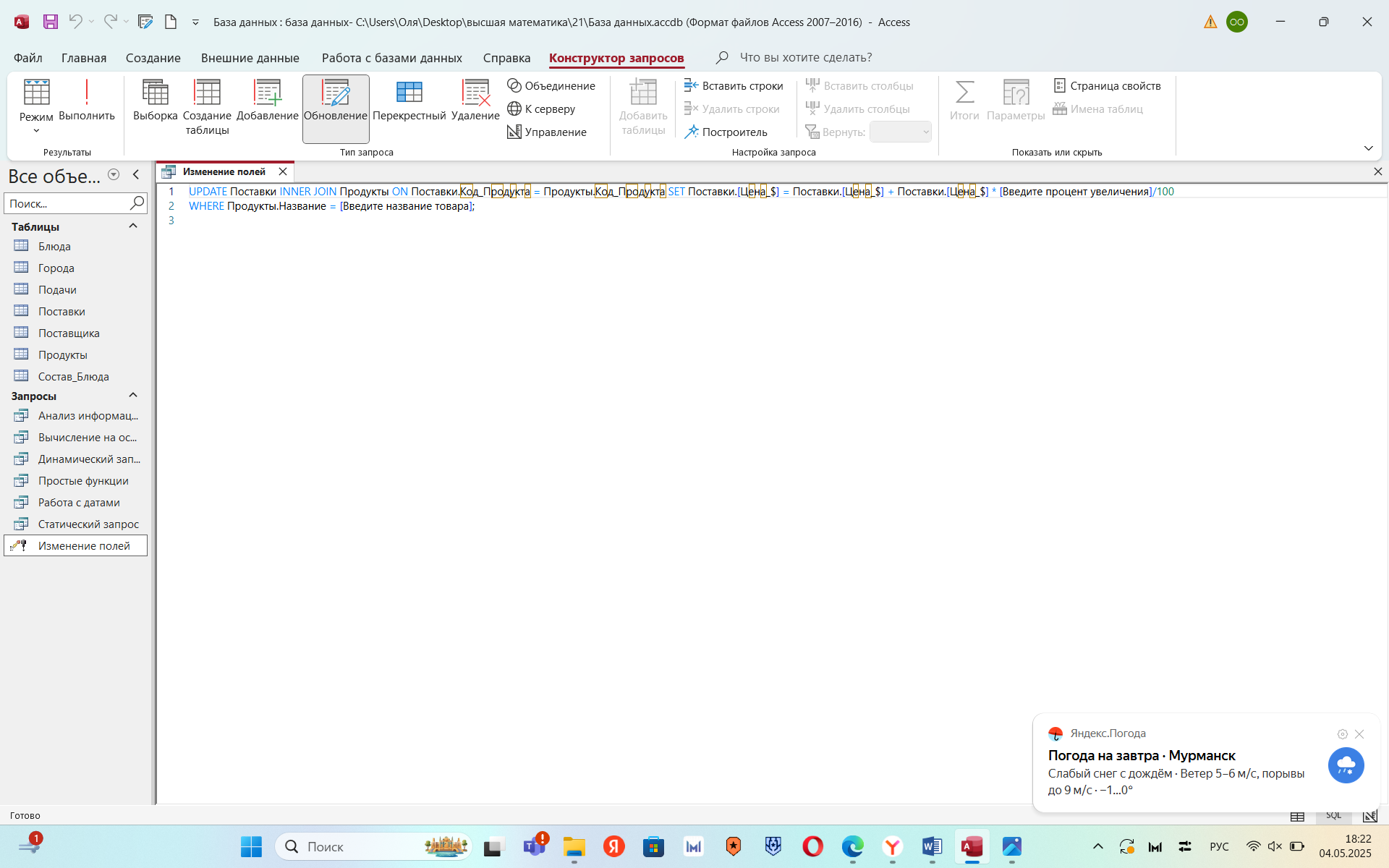Click the Погода на завтра · Мурманск headline

coord(1142,755)
